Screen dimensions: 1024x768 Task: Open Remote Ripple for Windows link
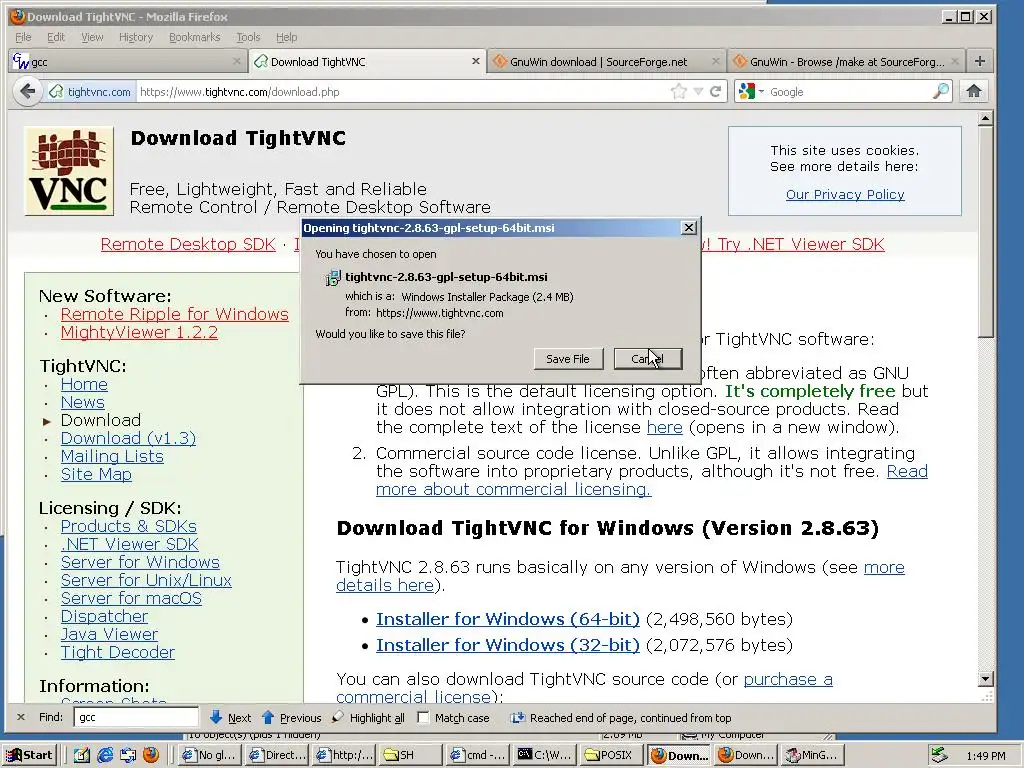point(174,314)
